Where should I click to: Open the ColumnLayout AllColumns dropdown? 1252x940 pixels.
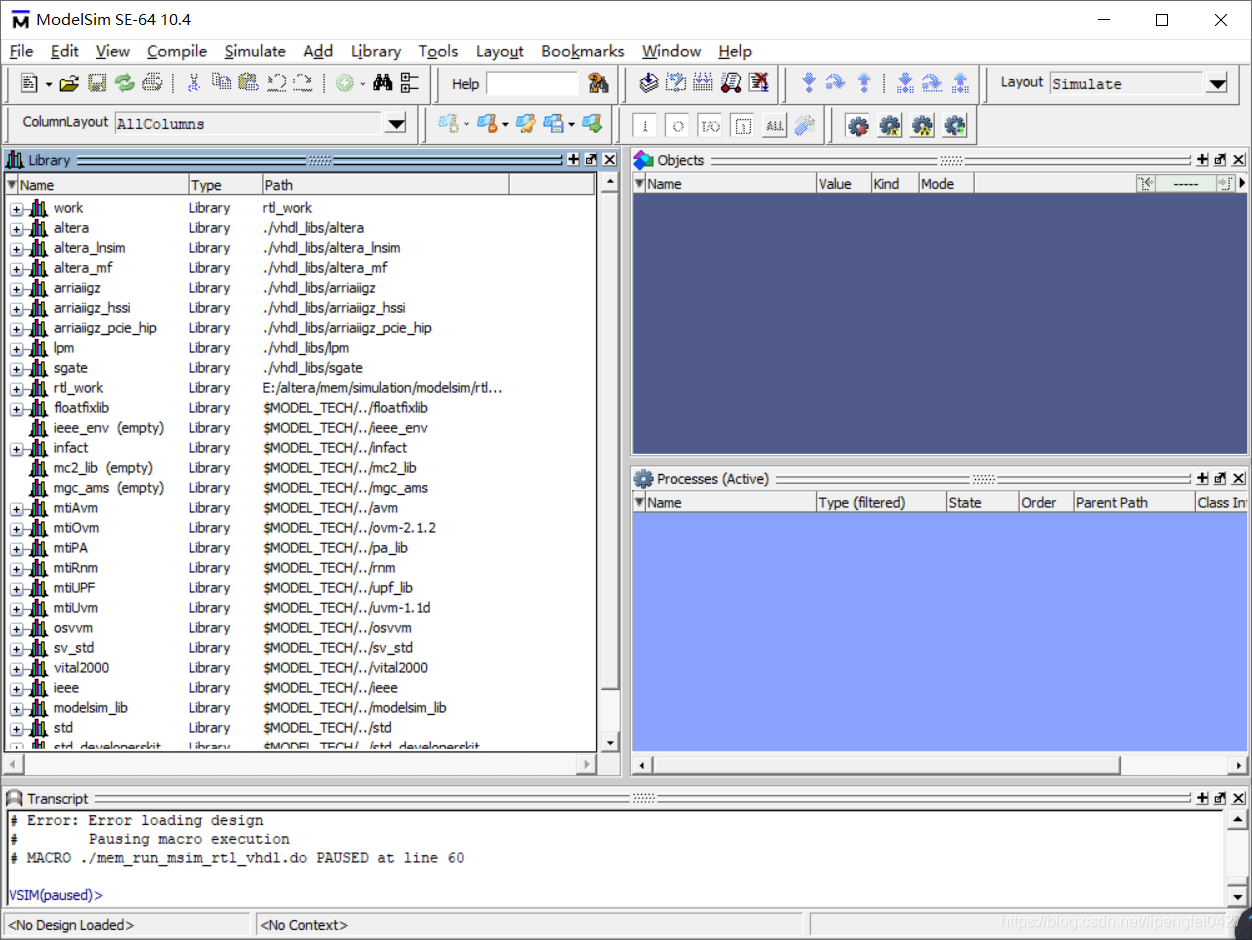pyautogui.click(x=396, y=124)
